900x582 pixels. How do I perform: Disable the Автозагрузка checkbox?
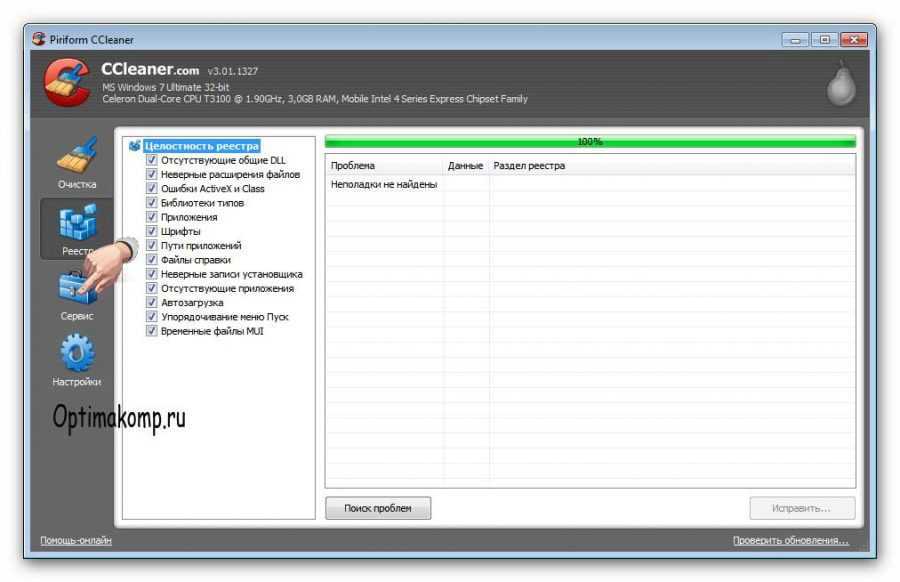point(152,302)
